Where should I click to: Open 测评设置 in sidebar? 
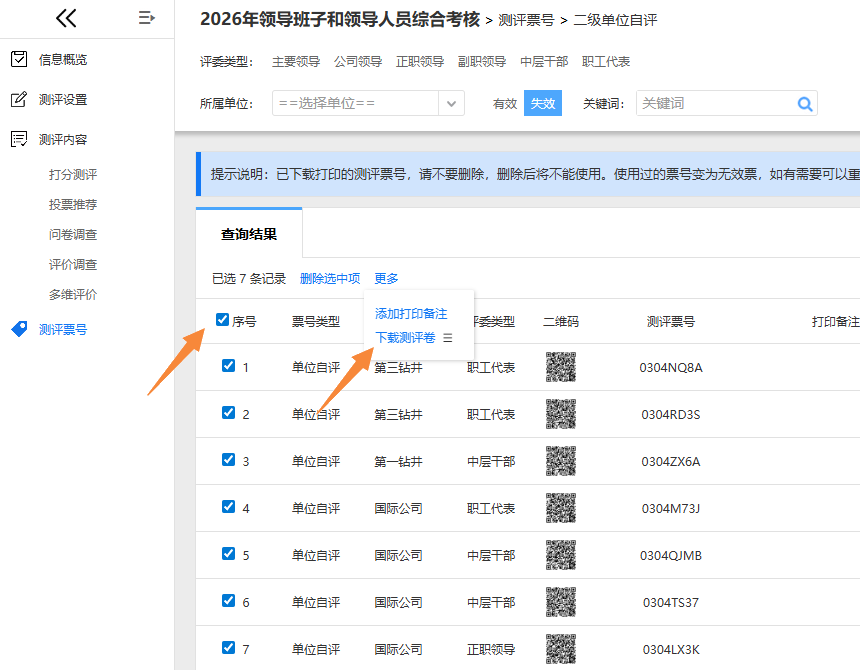click(x=63, y=99)
